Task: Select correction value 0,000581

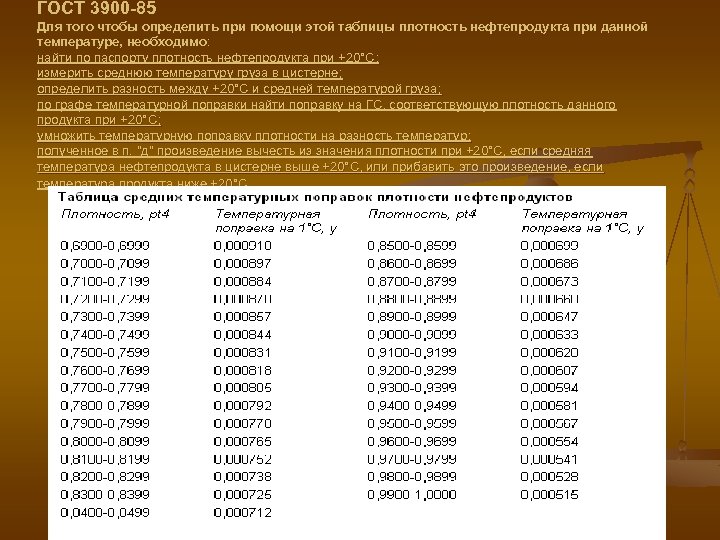Action: [x=549, y=406]
